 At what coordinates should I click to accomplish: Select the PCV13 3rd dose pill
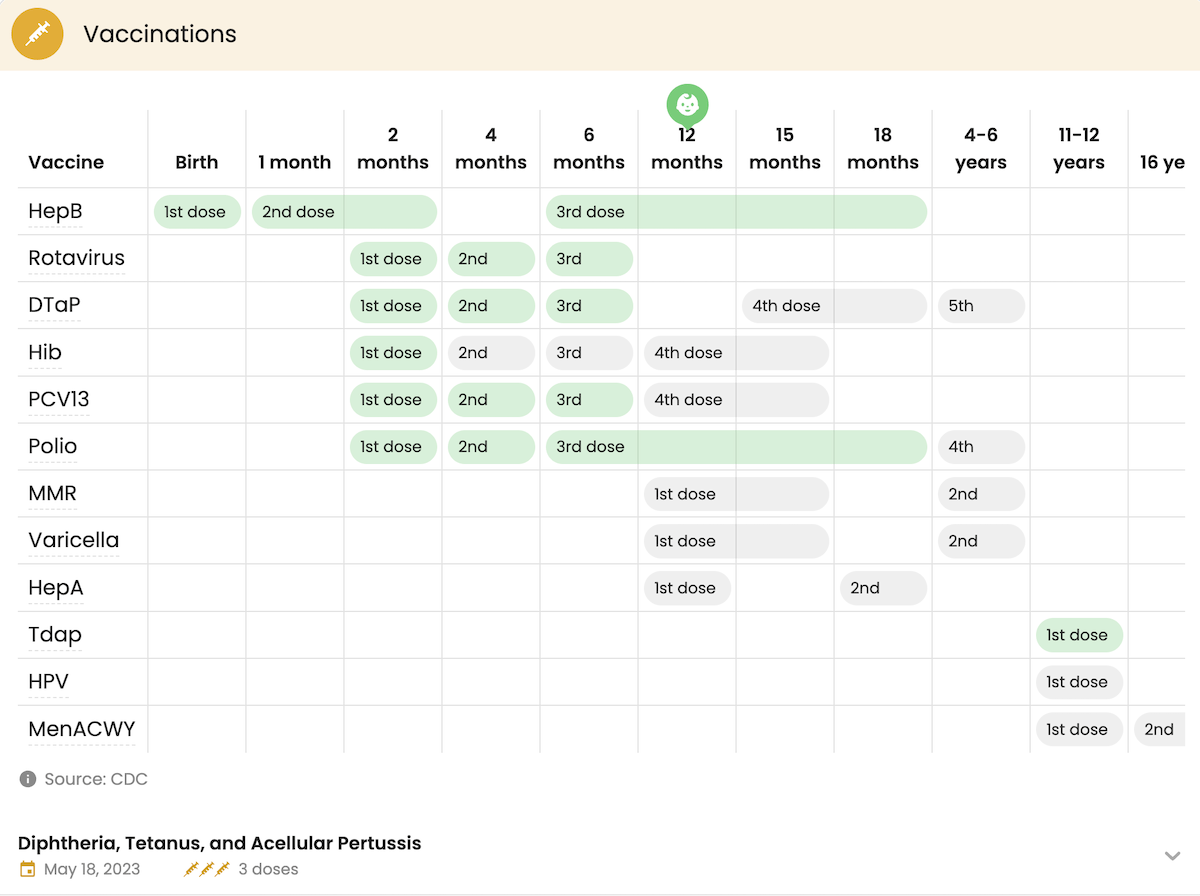[x=589, y=400]
